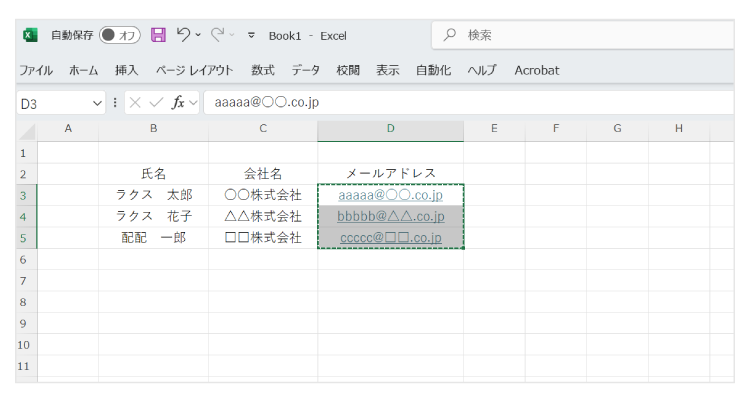Open the 表示 tab
This screenshot has height=402, width=750.
pyautogui.click(x=387, y=70)
